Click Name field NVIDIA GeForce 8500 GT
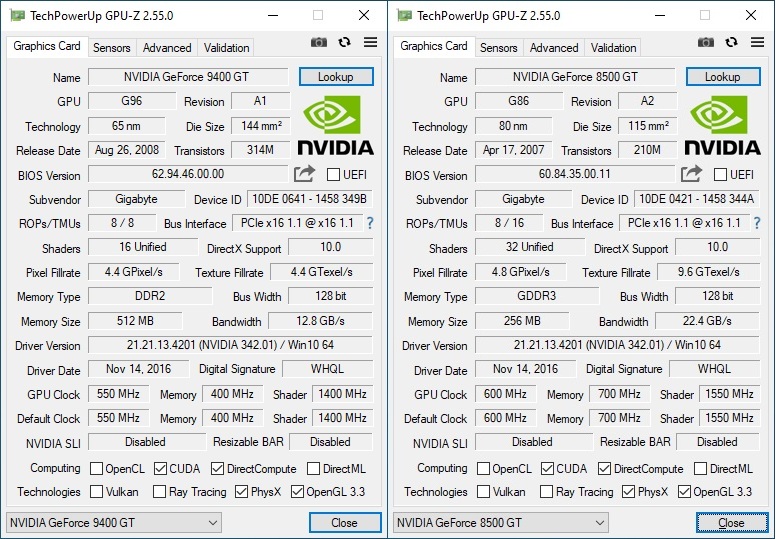 [x=575, y=77]
